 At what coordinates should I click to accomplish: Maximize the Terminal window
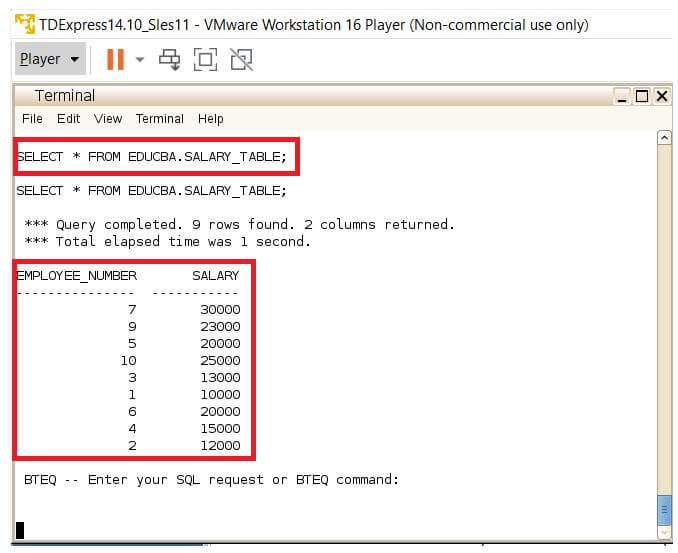[x=642, y=96]
